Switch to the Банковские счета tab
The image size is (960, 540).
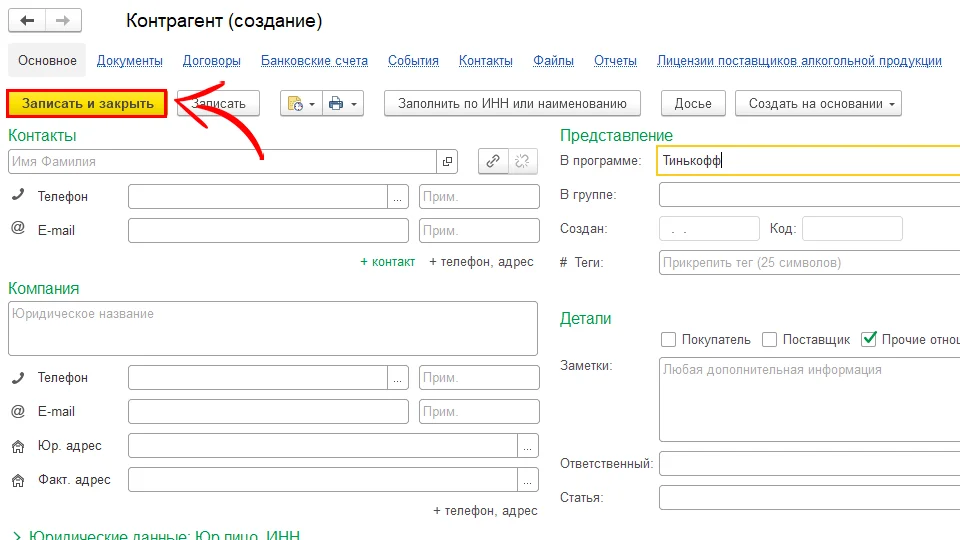(x=314, y=61)
